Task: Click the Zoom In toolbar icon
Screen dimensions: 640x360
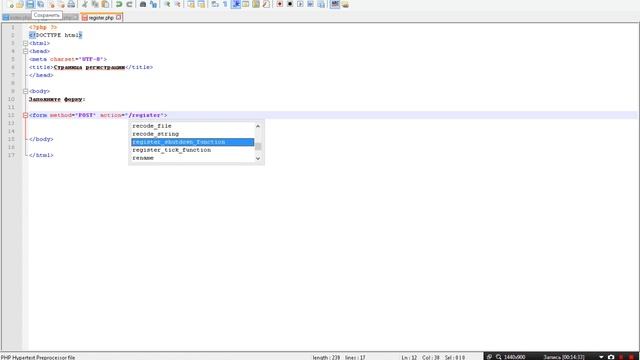Action: 167,4
